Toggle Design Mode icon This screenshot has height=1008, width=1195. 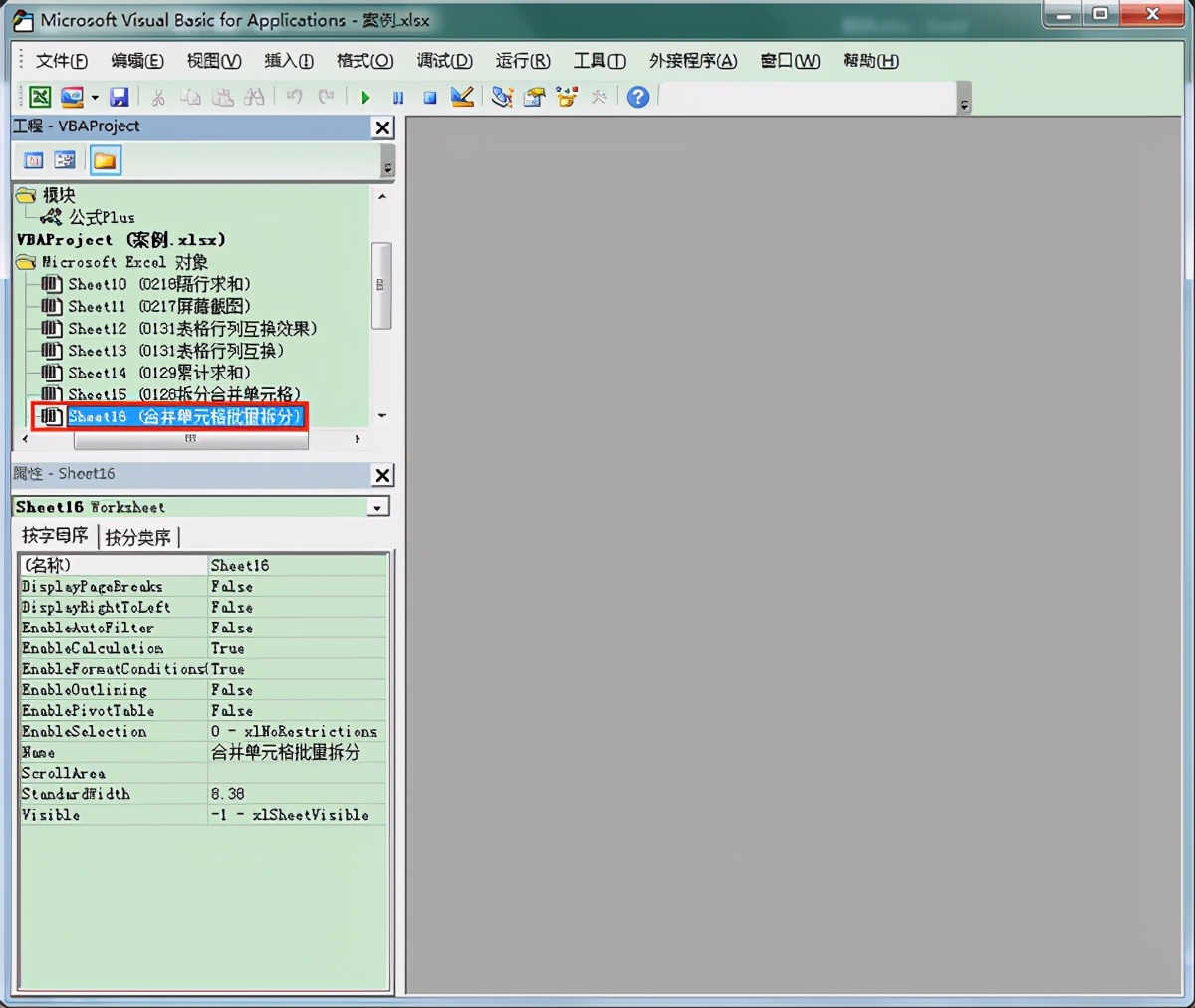(462, 97)
